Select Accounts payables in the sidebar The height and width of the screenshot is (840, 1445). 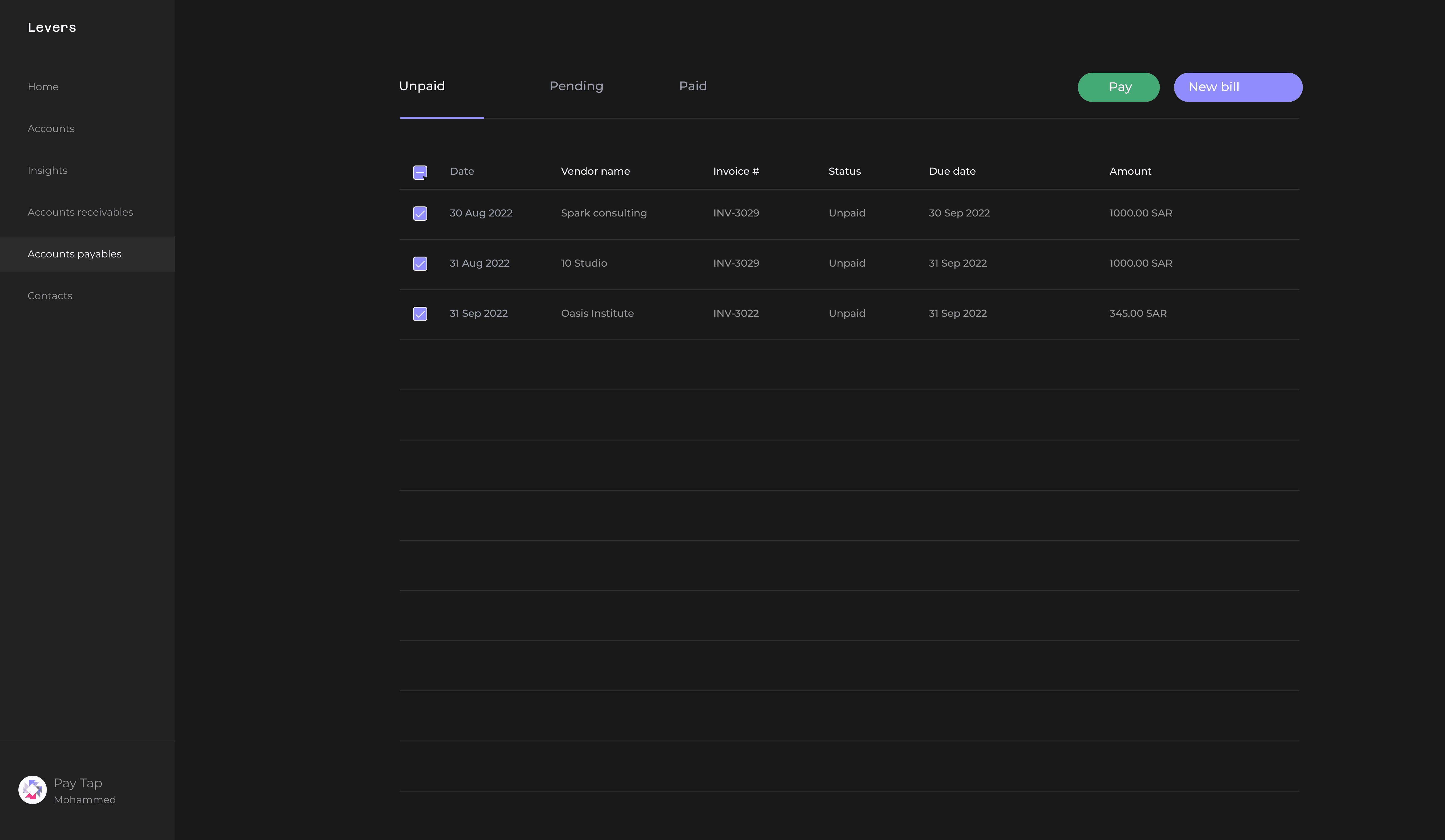87,254
